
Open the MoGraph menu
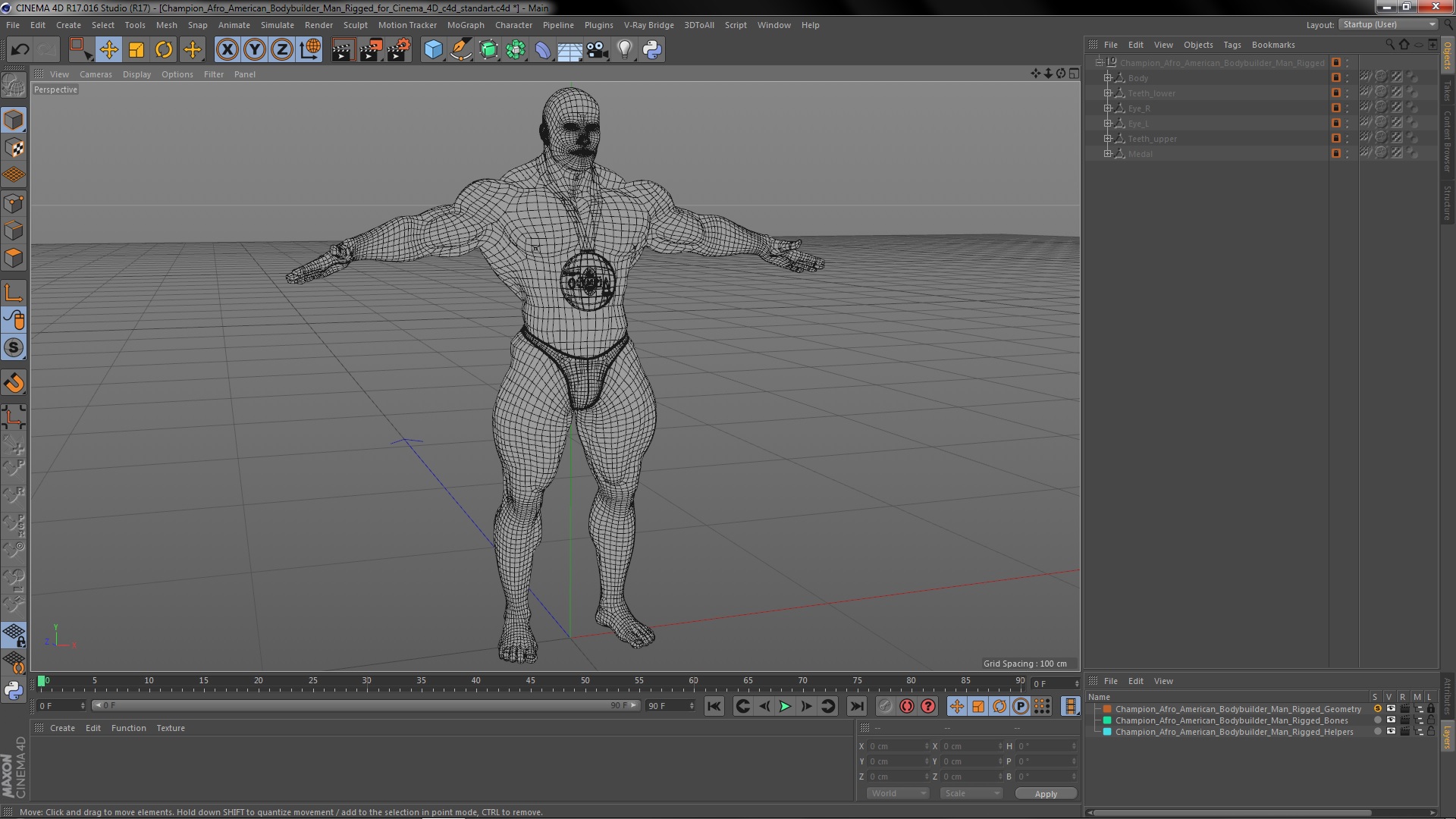click(x=466, y=25)
